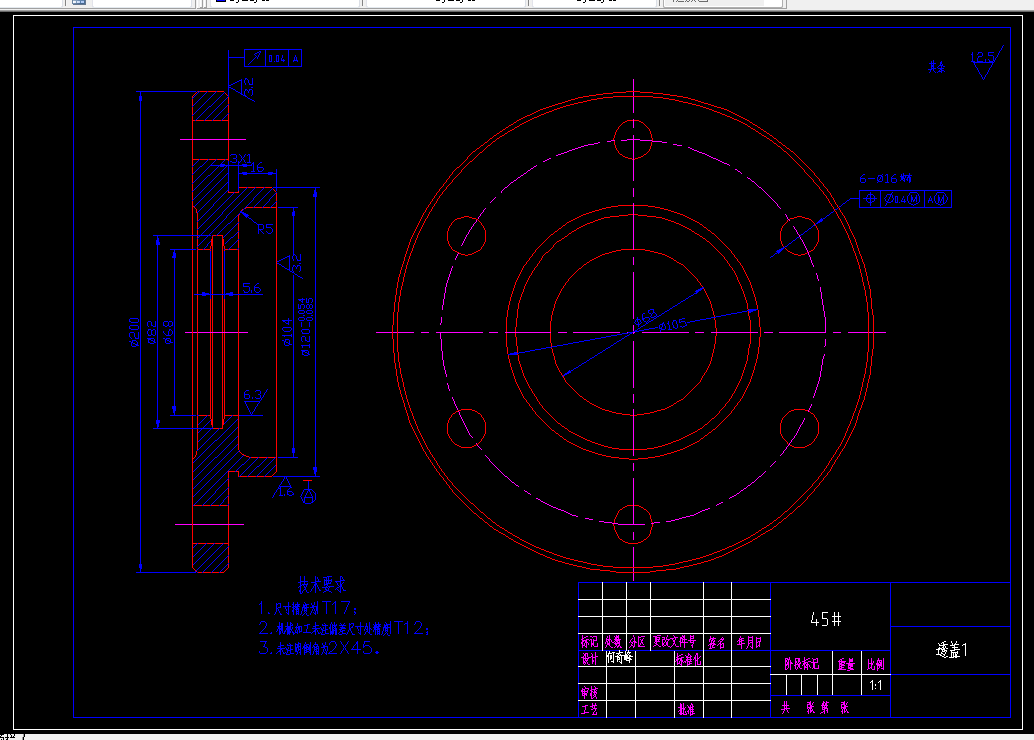1034x740 pixels.
Task: Select the 更改文件号 cell
Action: tap(675, 642)
